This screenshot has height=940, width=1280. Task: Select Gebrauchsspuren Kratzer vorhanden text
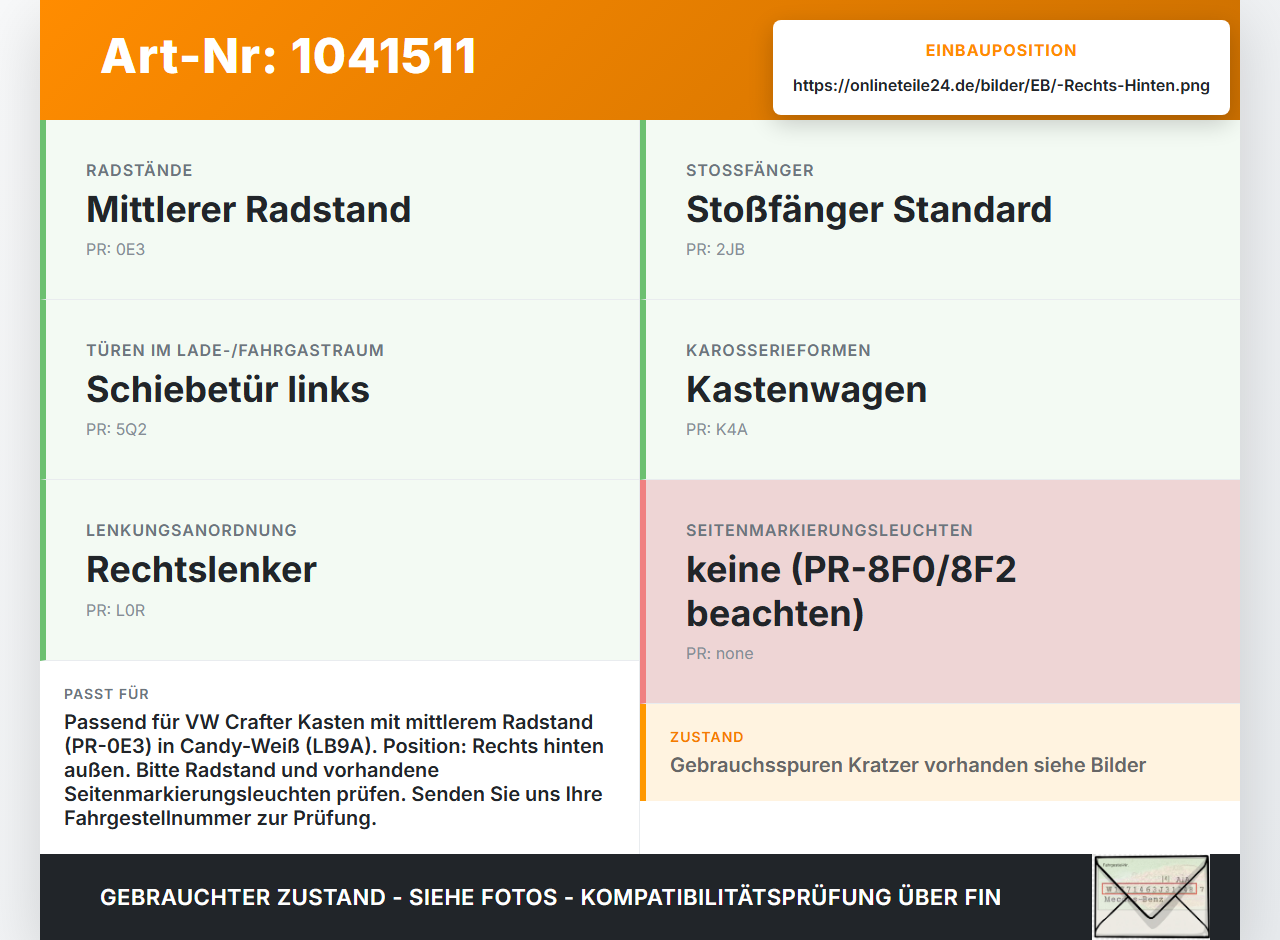(x=907, y=765)
